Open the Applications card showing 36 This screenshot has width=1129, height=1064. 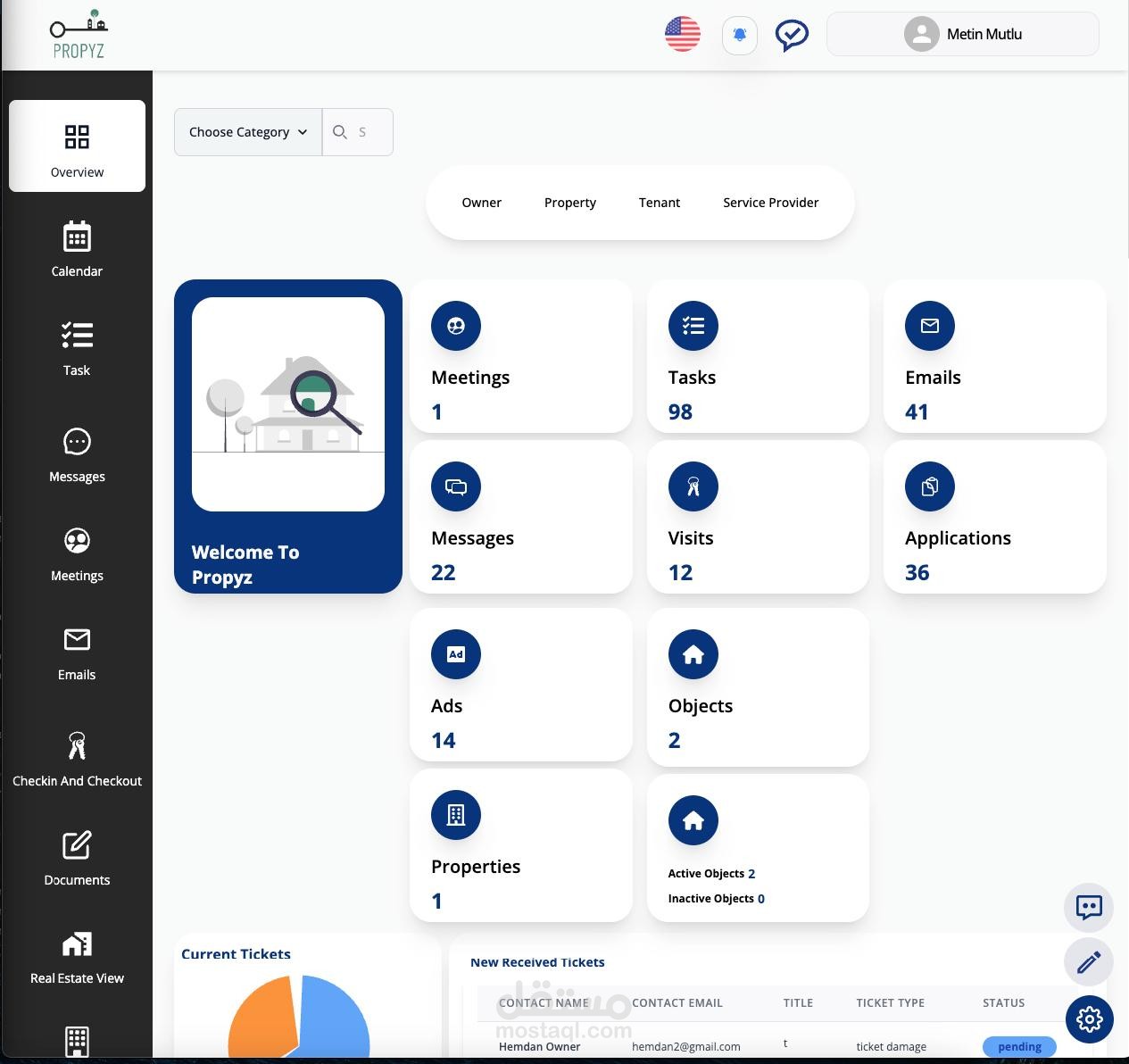click(994, 518)
